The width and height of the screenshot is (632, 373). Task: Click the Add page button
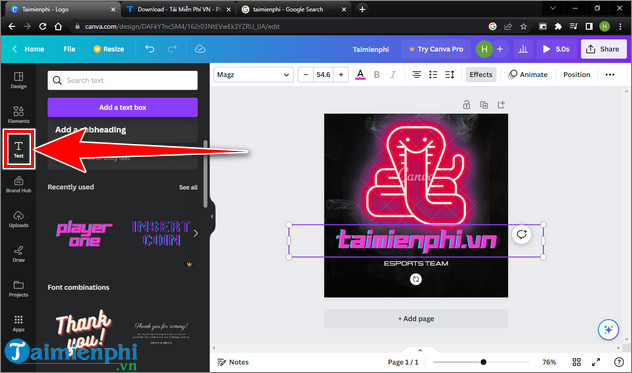[x=416, y=319]
